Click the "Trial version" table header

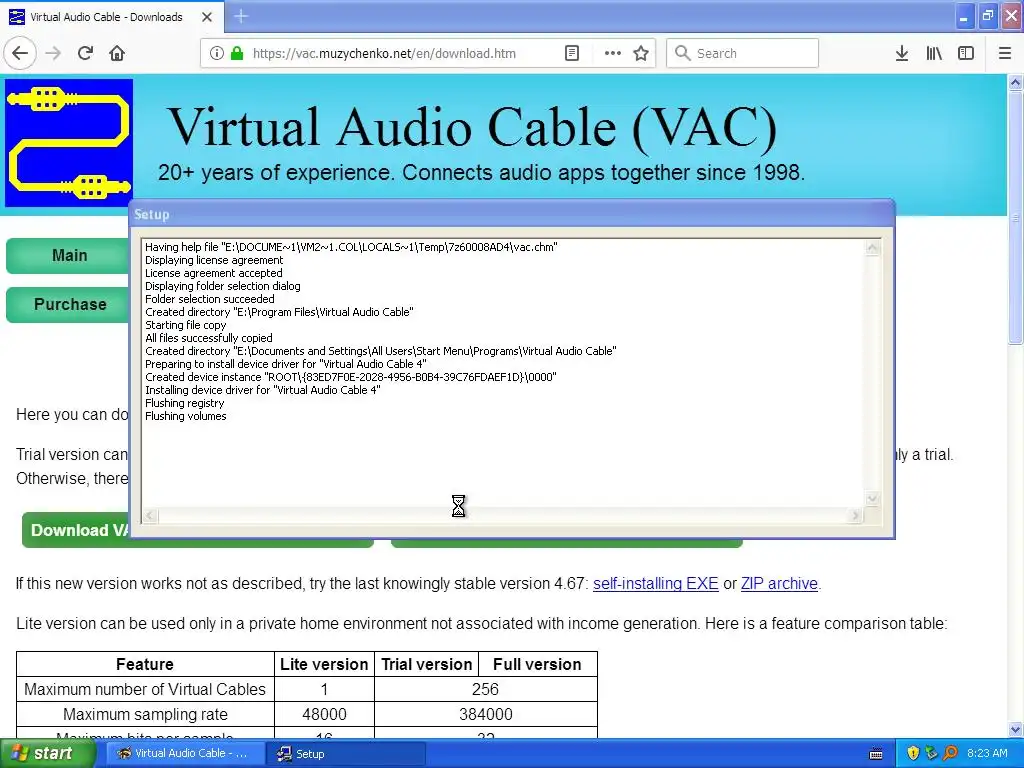(426, 664)
